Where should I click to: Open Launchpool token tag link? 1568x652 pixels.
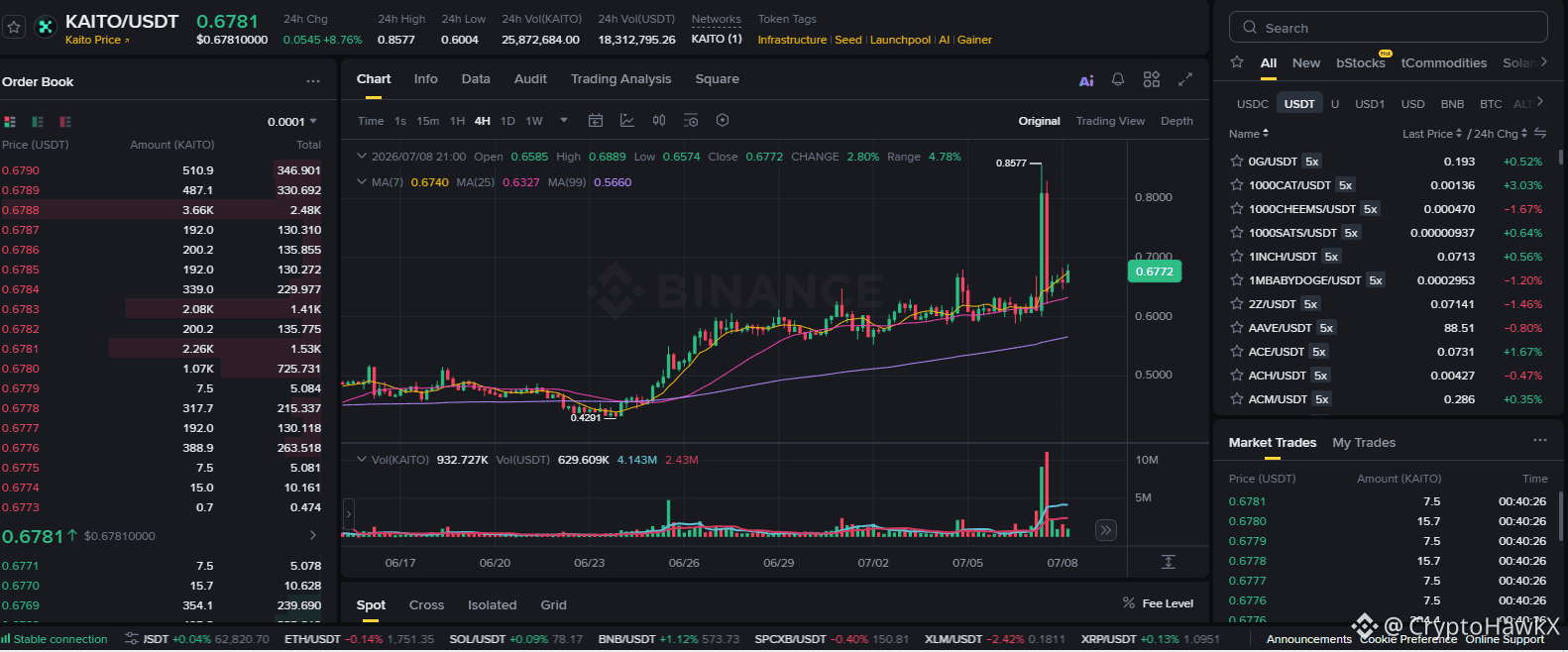[x=900, y=40]
